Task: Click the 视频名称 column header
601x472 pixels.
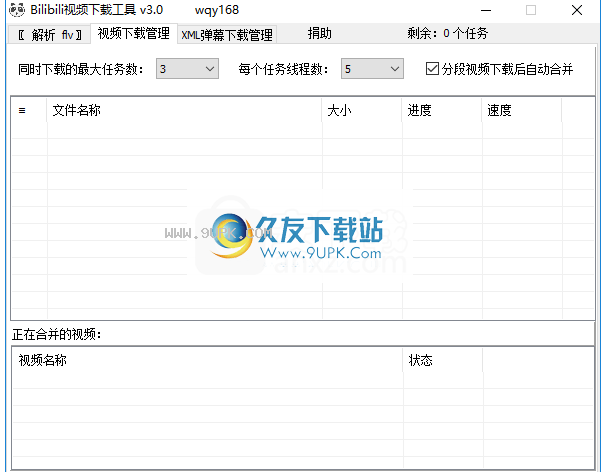Action: [x=207, y=360]
